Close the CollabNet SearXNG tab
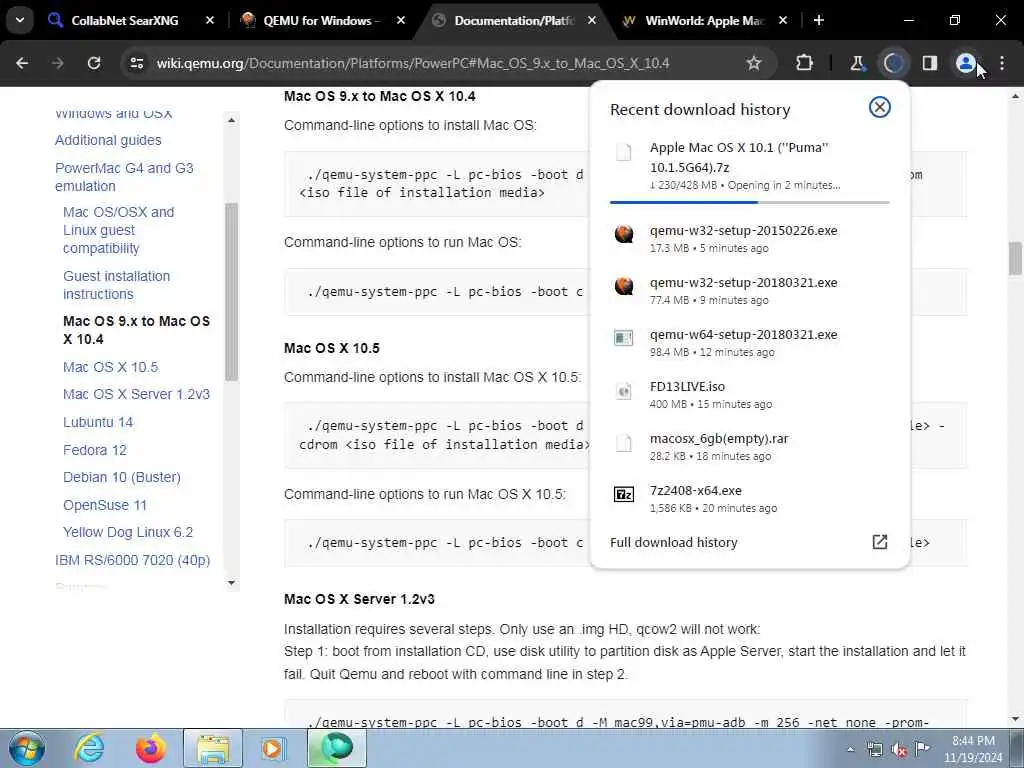Image resolution: width=1024 pixels, height=768 pixels. point(210,20)
